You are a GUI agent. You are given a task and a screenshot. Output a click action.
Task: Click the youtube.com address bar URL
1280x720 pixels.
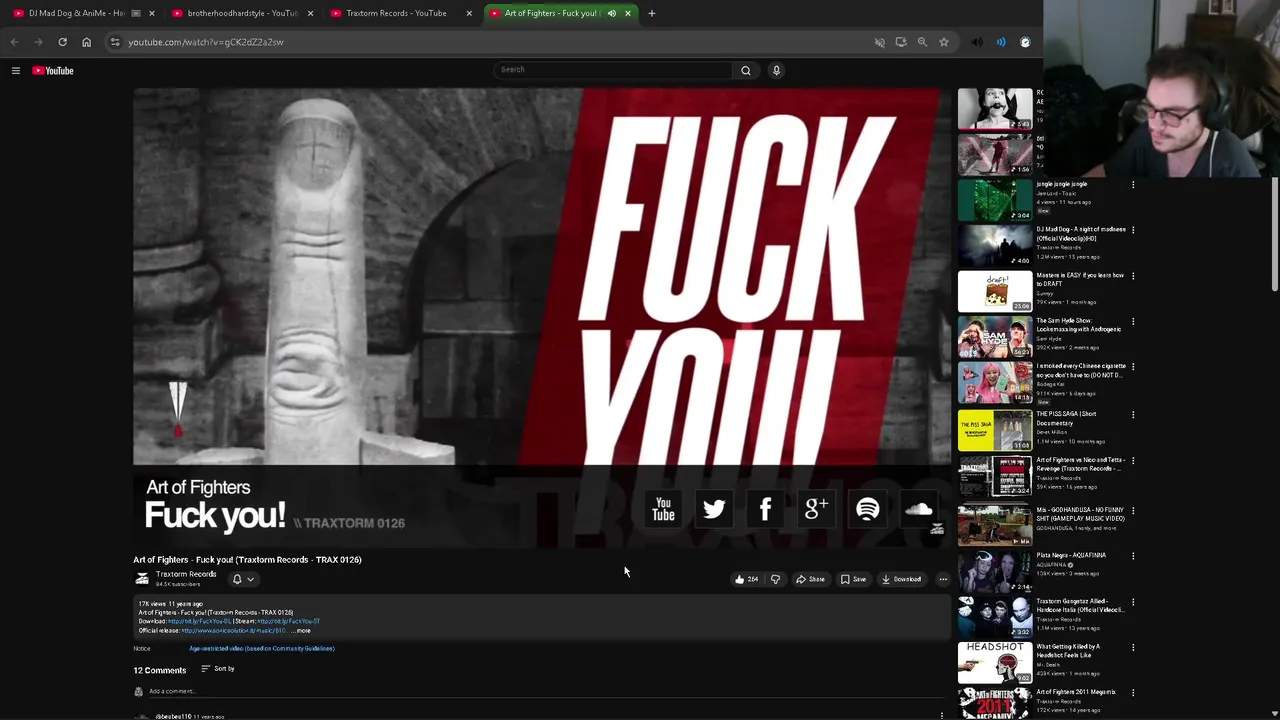(205, 42)
